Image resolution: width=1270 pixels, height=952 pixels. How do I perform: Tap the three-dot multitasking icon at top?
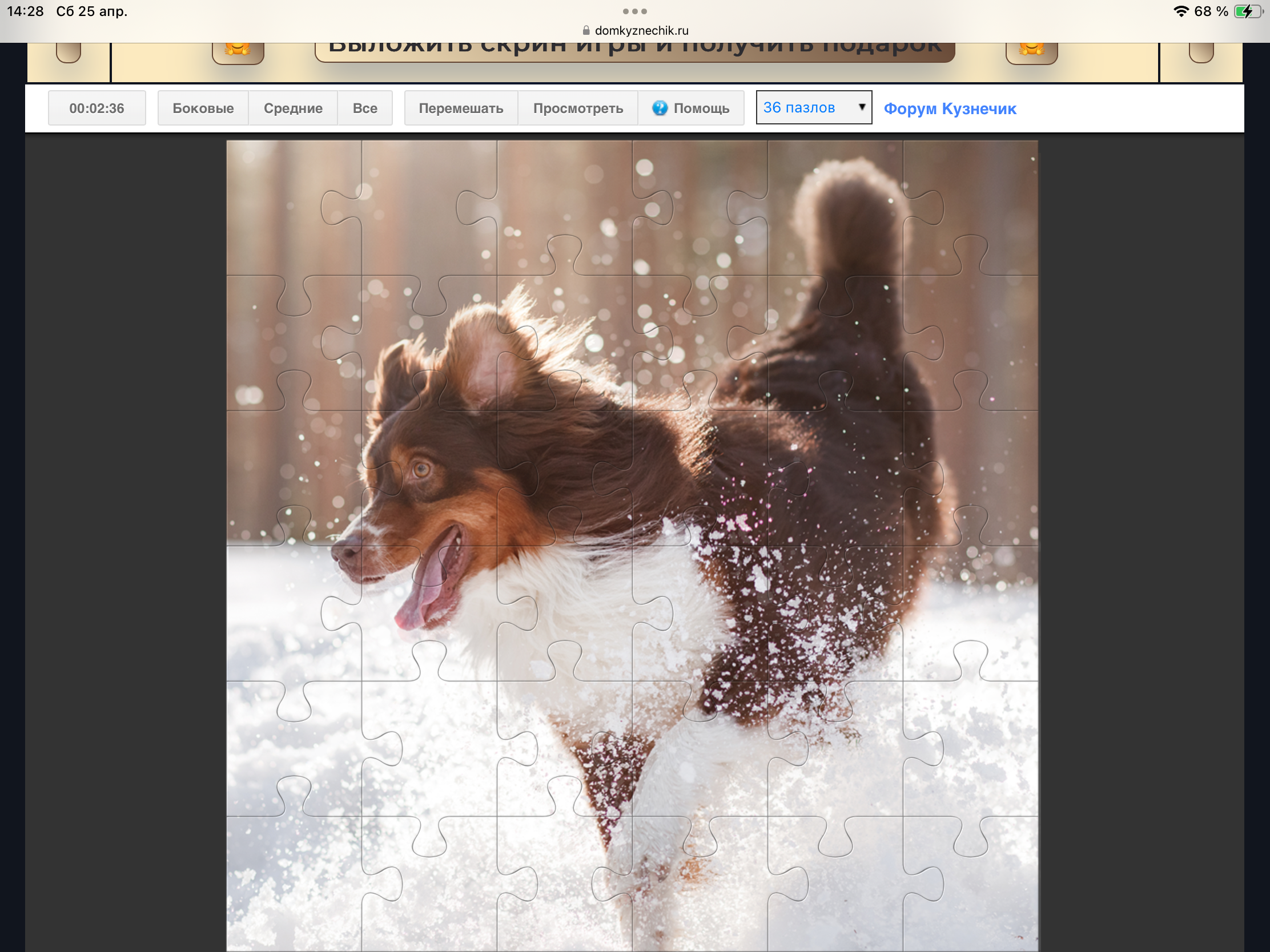pyautogui.click(x=634, y=11)
